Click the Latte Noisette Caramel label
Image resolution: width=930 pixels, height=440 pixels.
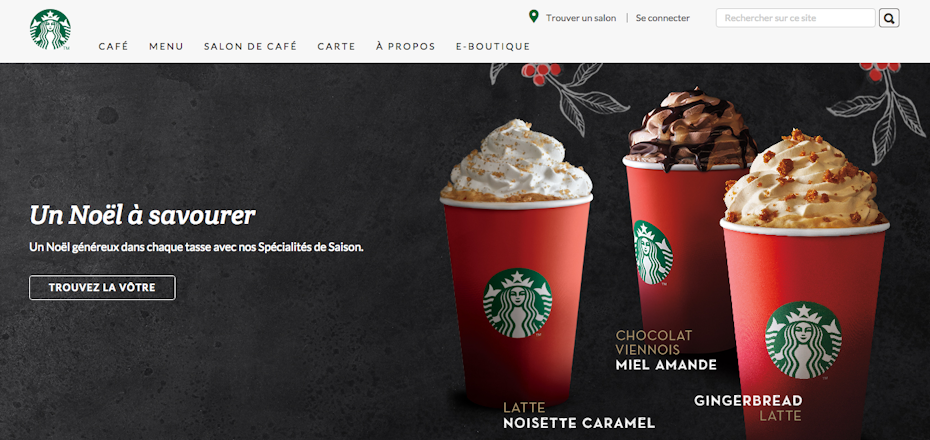point(579,416)
